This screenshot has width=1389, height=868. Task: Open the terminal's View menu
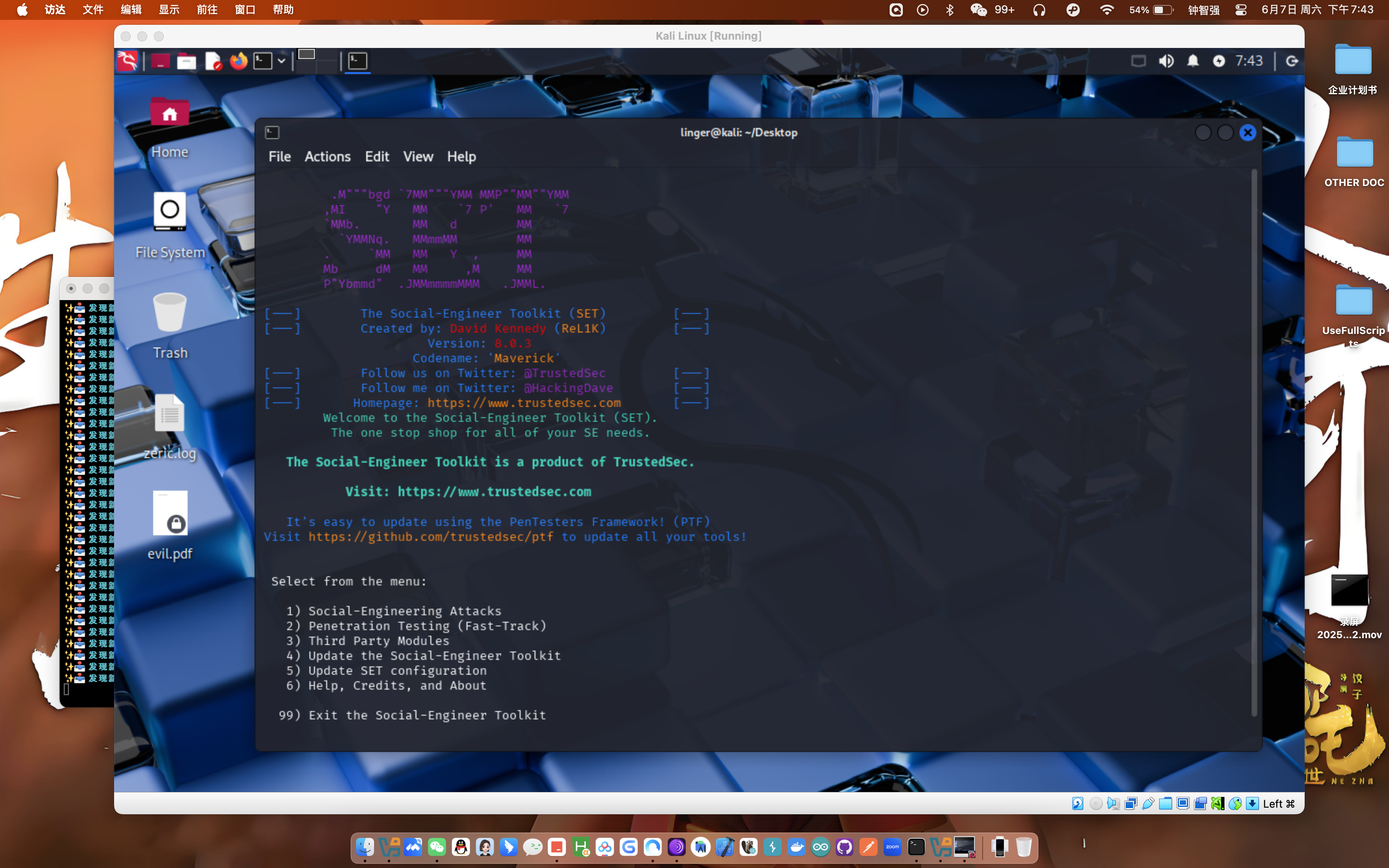click(x=418, y=156)
